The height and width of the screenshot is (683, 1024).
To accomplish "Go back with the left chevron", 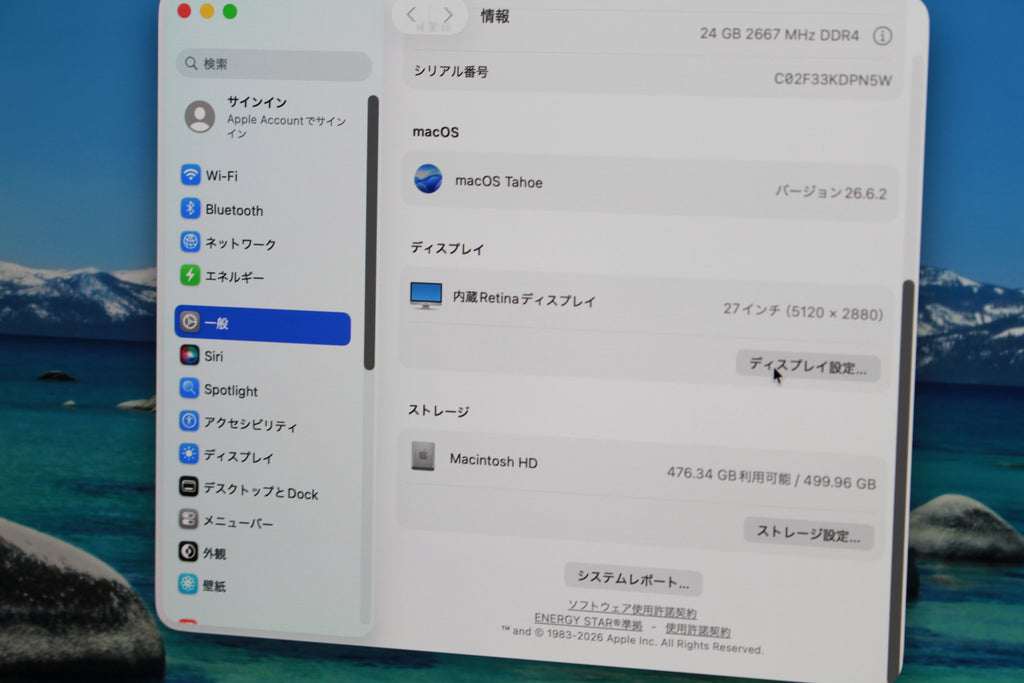I will (411, 14).
